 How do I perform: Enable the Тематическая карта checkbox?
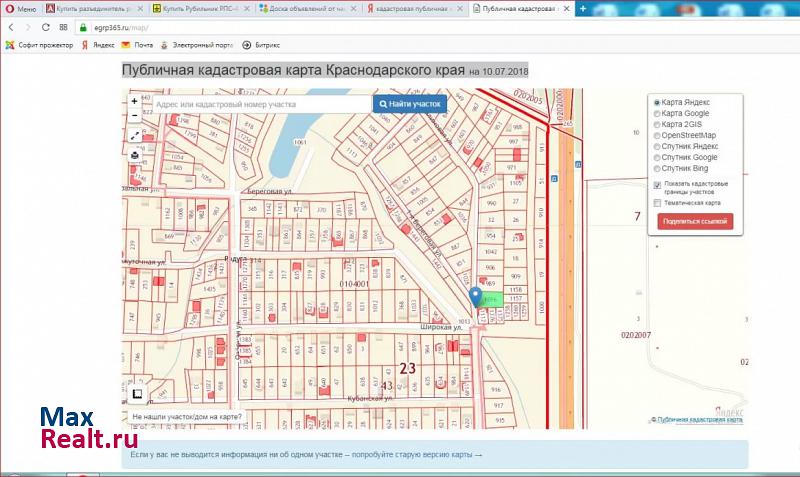pos(657,203)
